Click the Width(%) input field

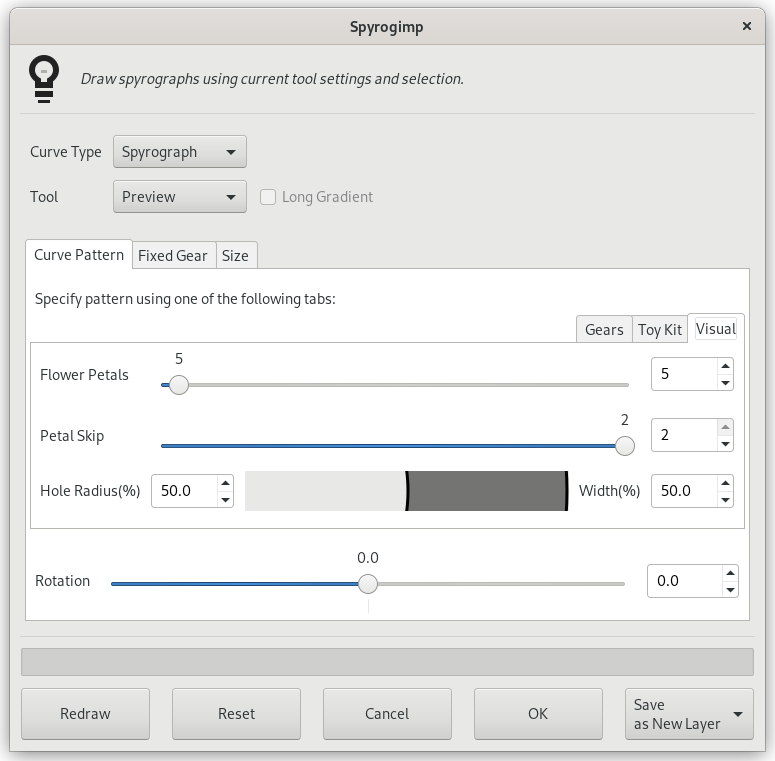coord(684,491)
